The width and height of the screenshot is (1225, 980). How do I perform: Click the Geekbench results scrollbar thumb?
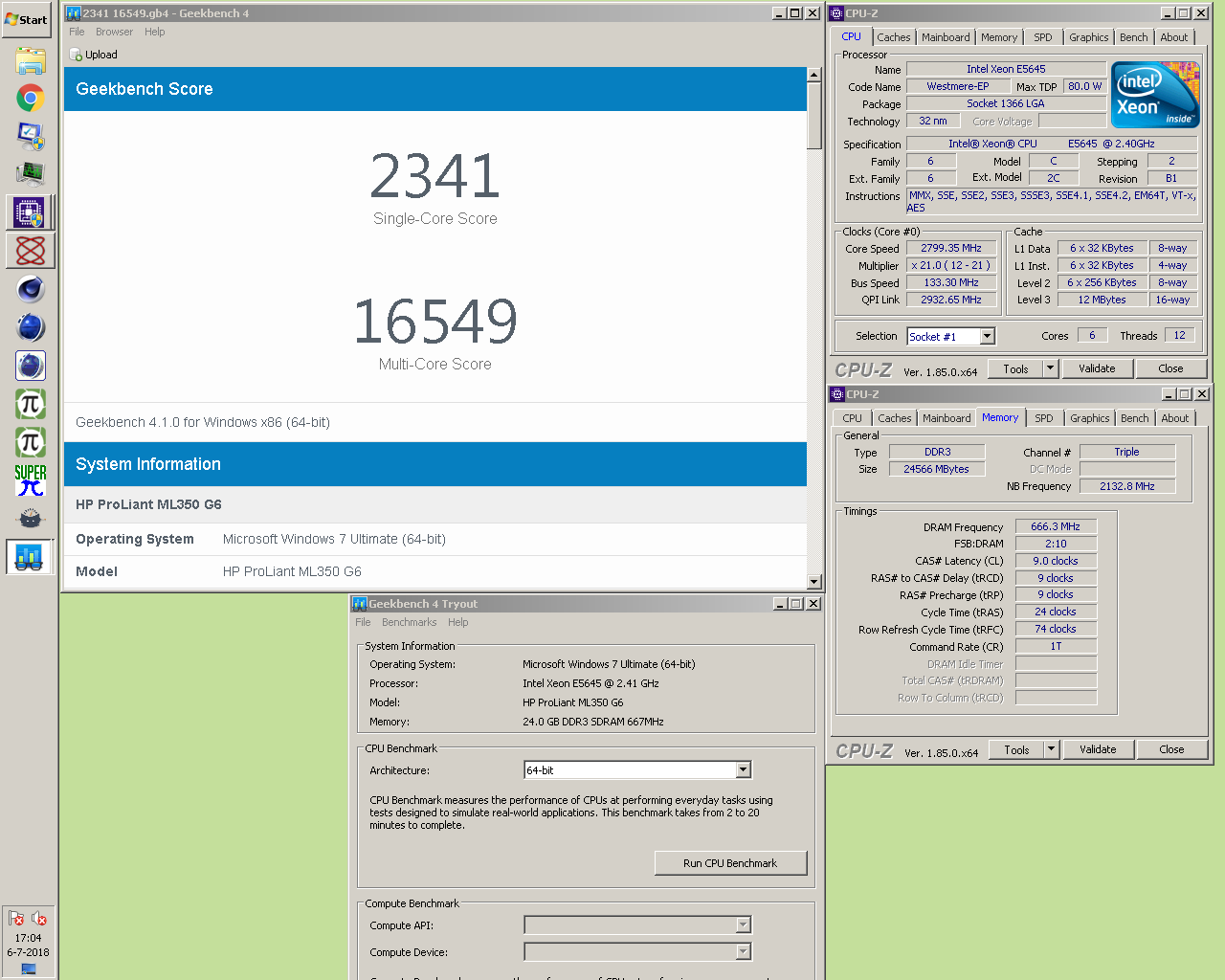point(813,115)
